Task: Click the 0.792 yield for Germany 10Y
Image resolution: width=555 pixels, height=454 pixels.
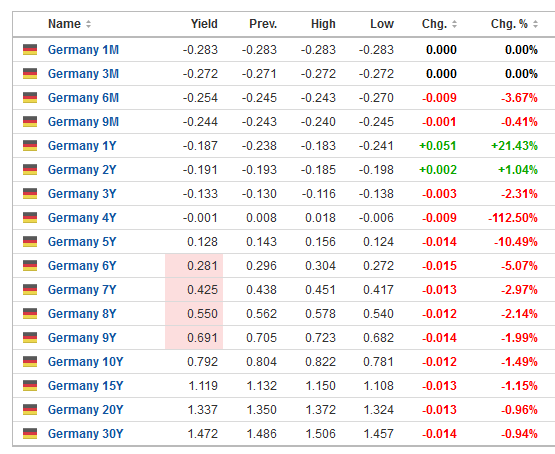Action: [202, 362]
